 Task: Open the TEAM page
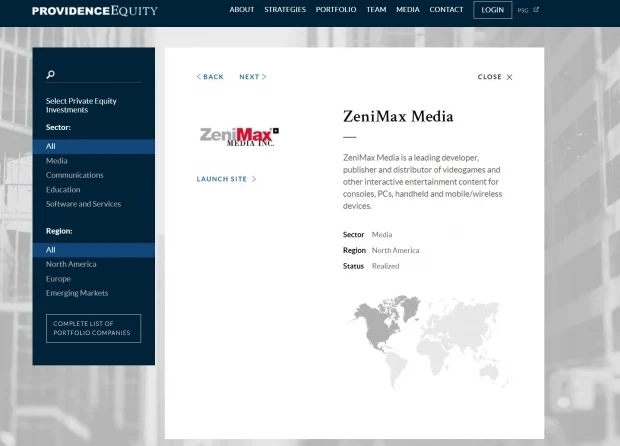click(x=376, y=9)
